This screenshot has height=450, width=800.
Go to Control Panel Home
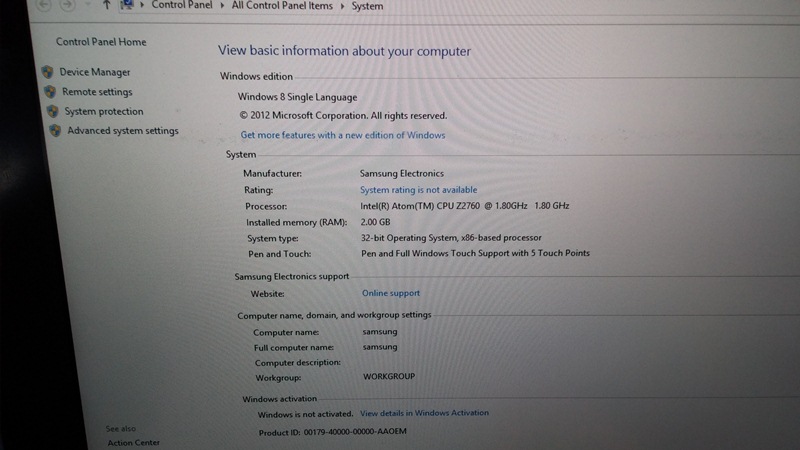pos(101,42)
